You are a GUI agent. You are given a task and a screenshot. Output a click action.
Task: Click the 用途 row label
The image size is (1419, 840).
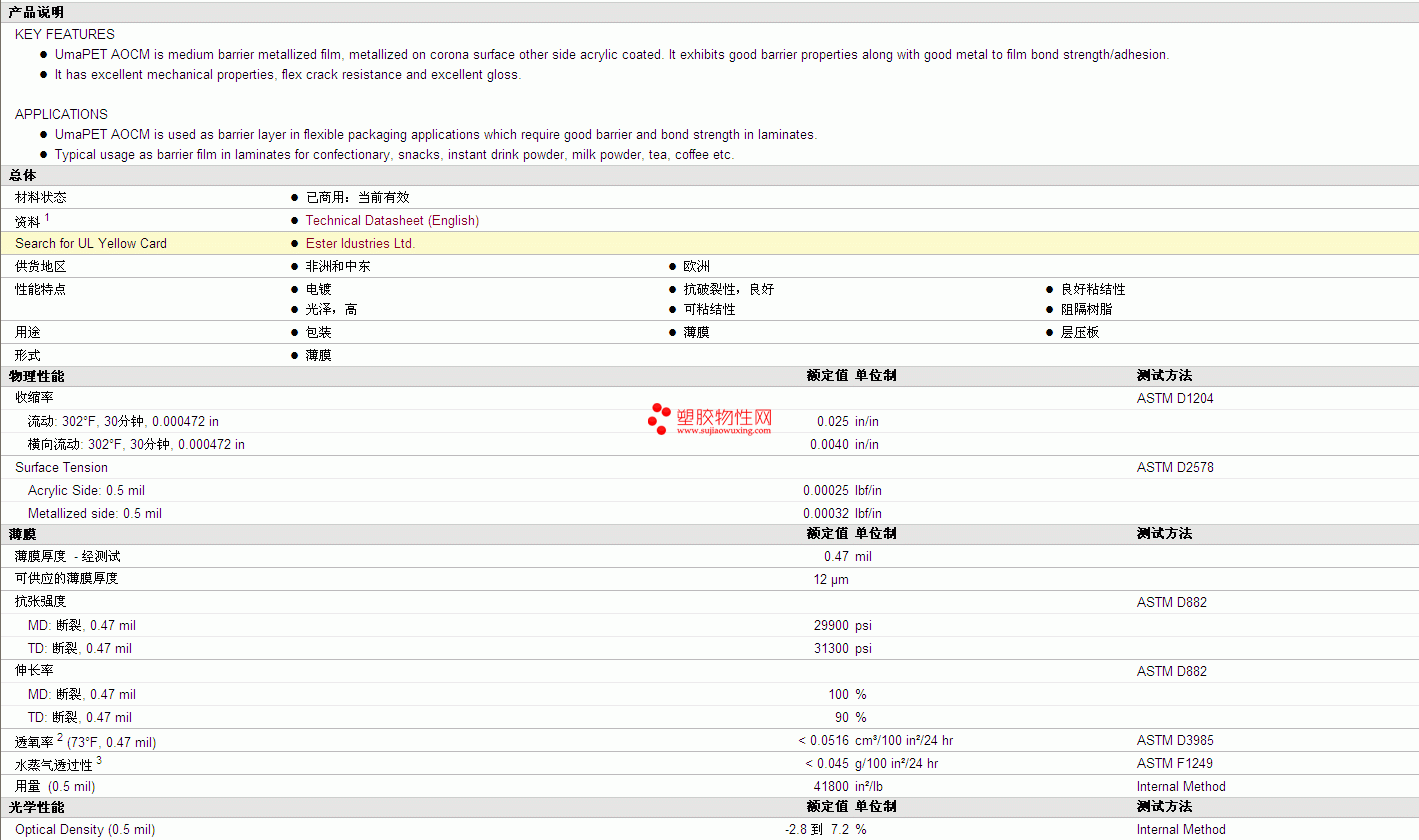click(28, 332)
